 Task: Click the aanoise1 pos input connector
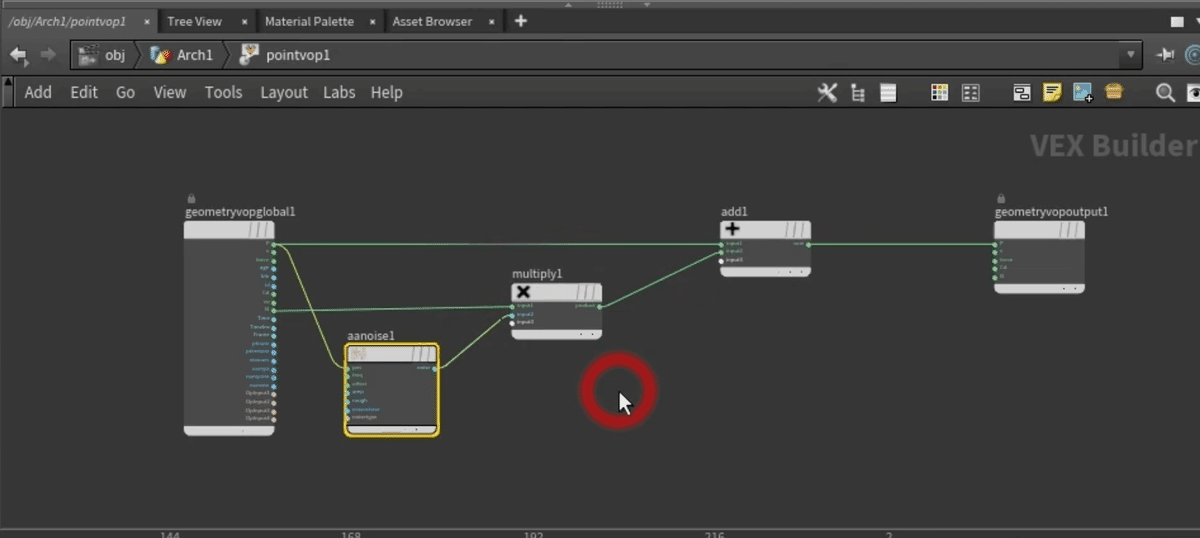pyautogui.click(x=348, y=368)
